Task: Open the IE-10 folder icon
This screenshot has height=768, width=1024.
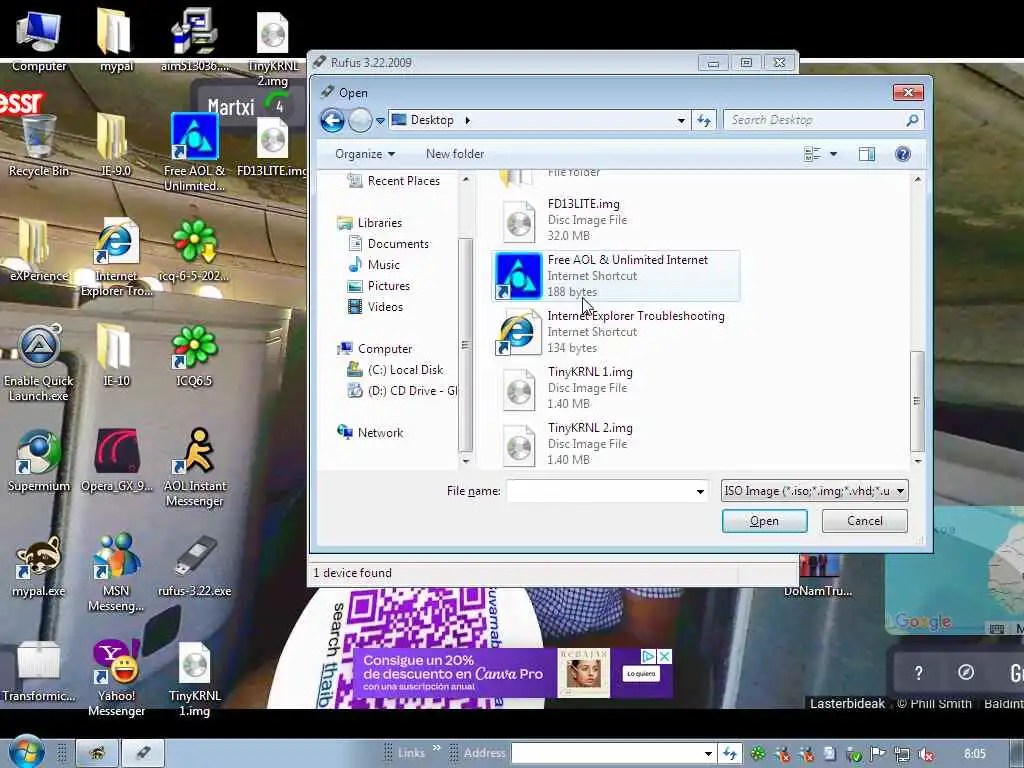Action: [116, 356]
